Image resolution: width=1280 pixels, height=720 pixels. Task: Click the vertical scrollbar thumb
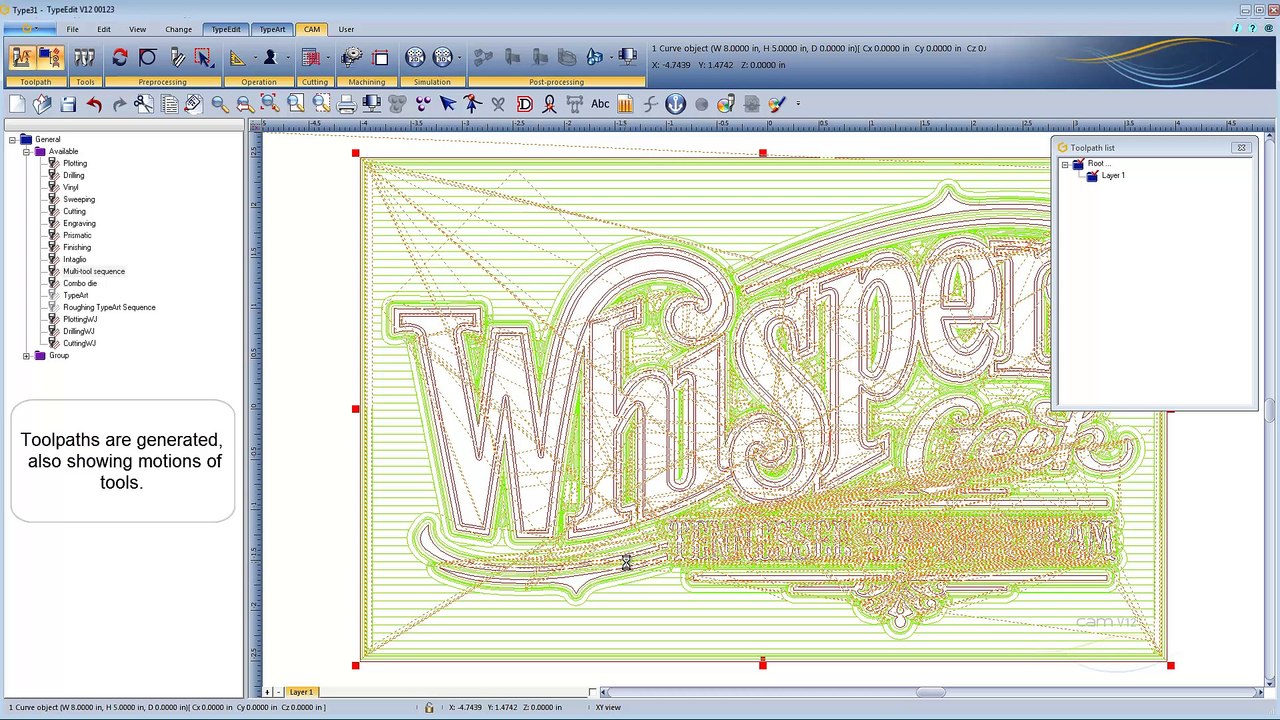pyautogui.click(x=1269, y=411)
